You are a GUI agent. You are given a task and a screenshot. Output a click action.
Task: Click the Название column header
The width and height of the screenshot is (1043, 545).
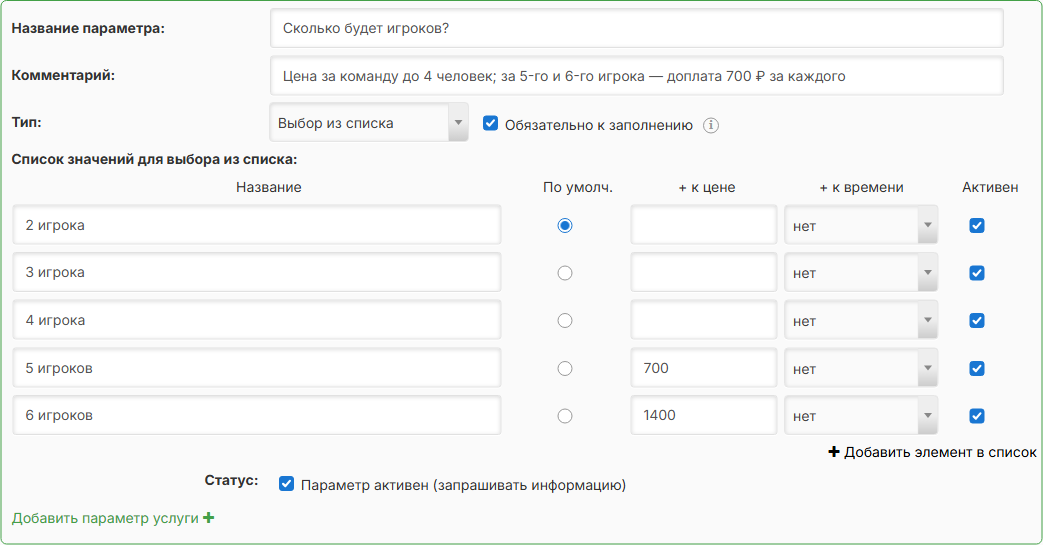(269, 188)
